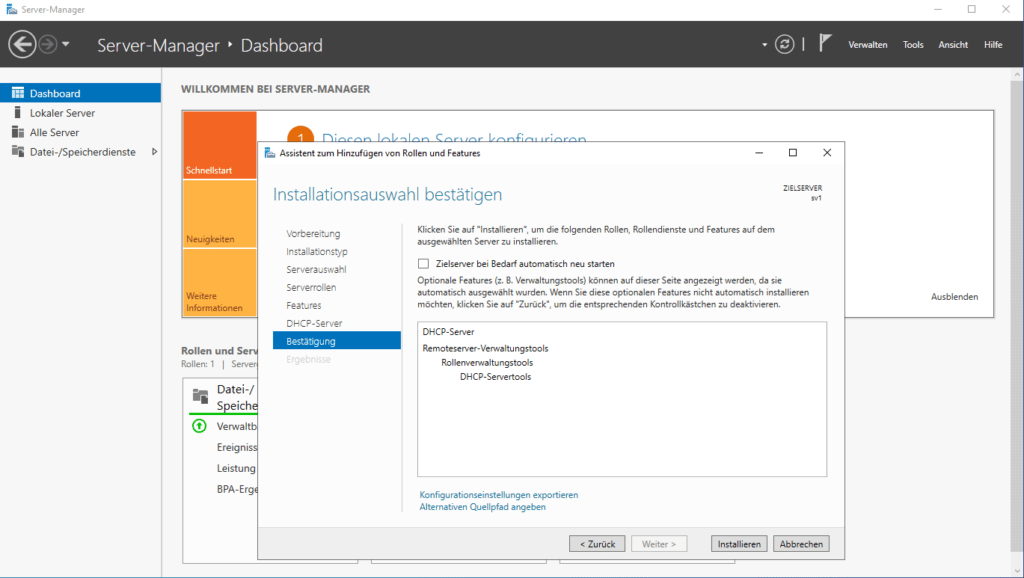
Task: Open the forward navigation dropdown arrow
Action: coord(65,44)
